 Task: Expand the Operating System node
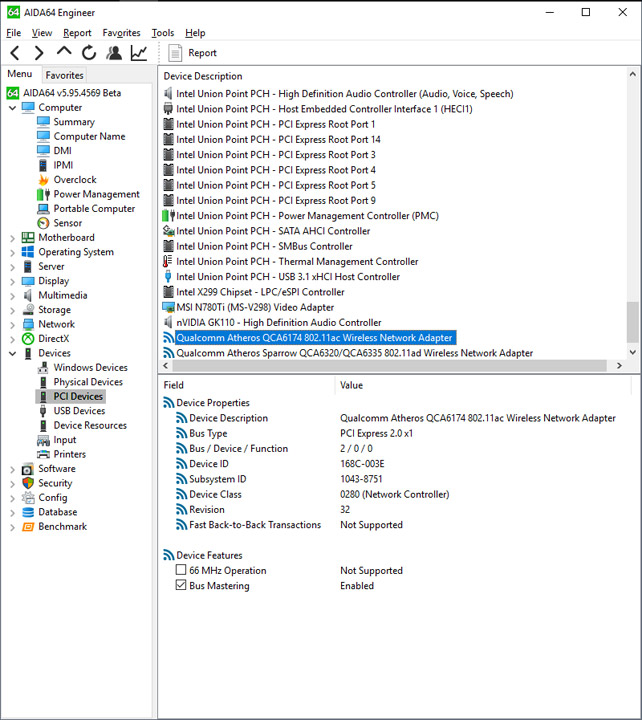point(12,253)
